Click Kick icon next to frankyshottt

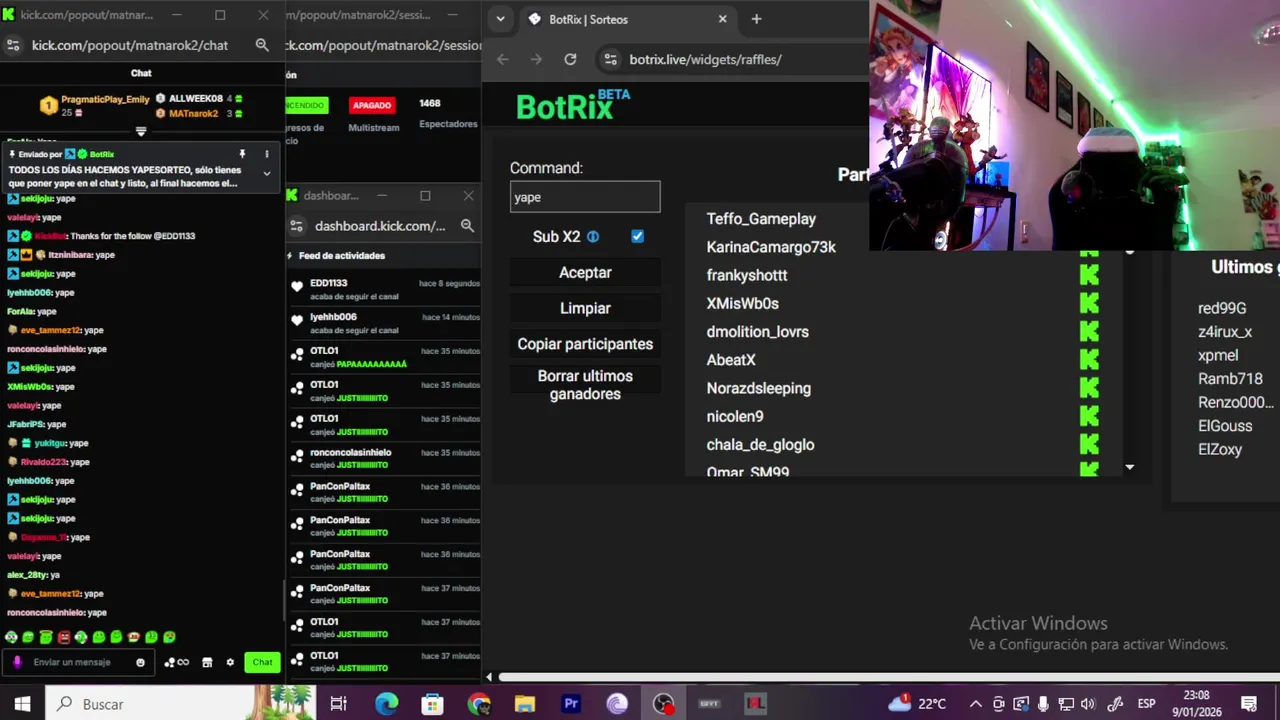(1089, 274)
